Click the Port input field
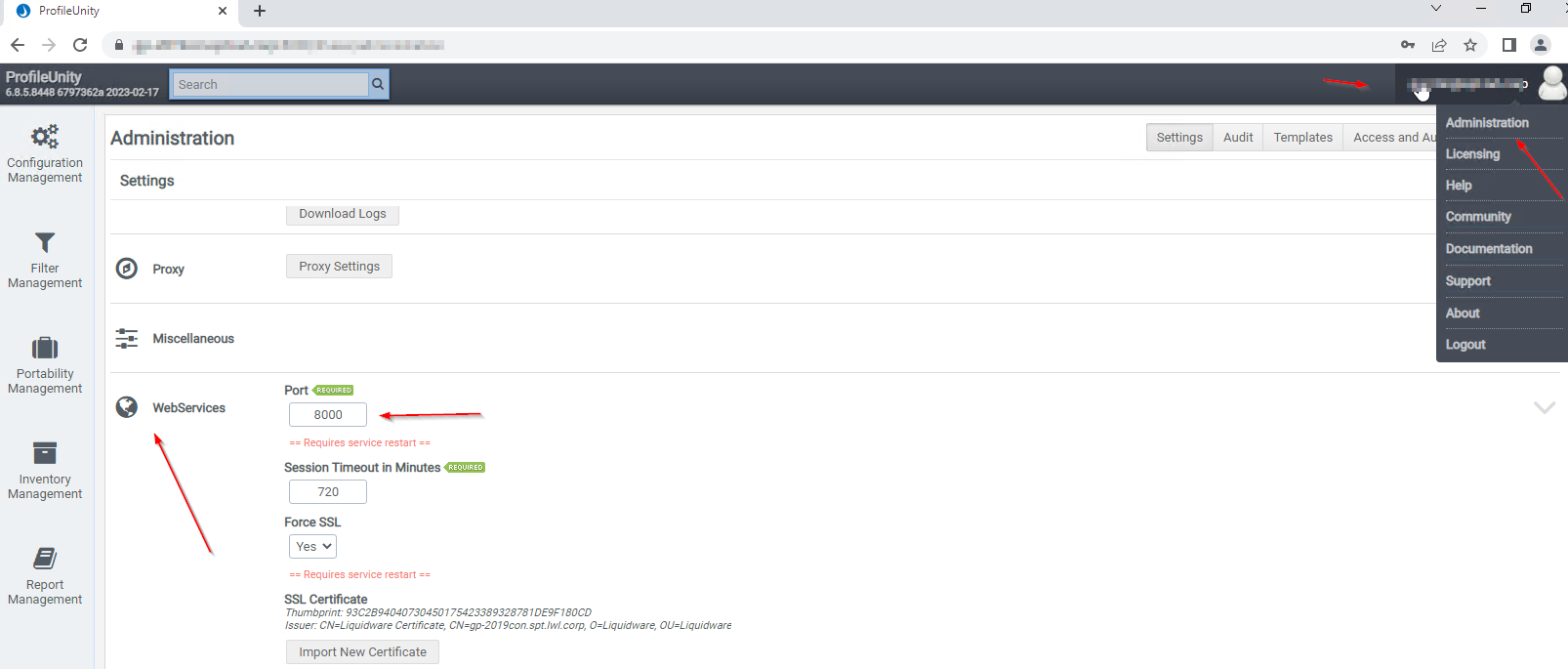 (328, 415)
